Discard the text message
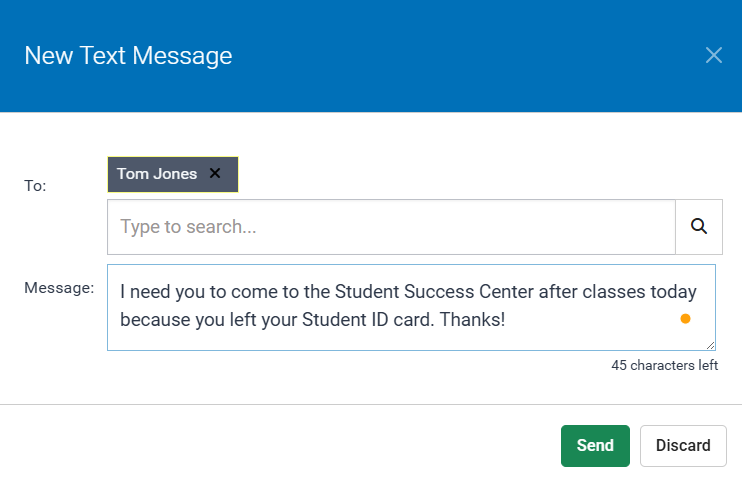This screenshot has width=742, height=485. [683, 446]
